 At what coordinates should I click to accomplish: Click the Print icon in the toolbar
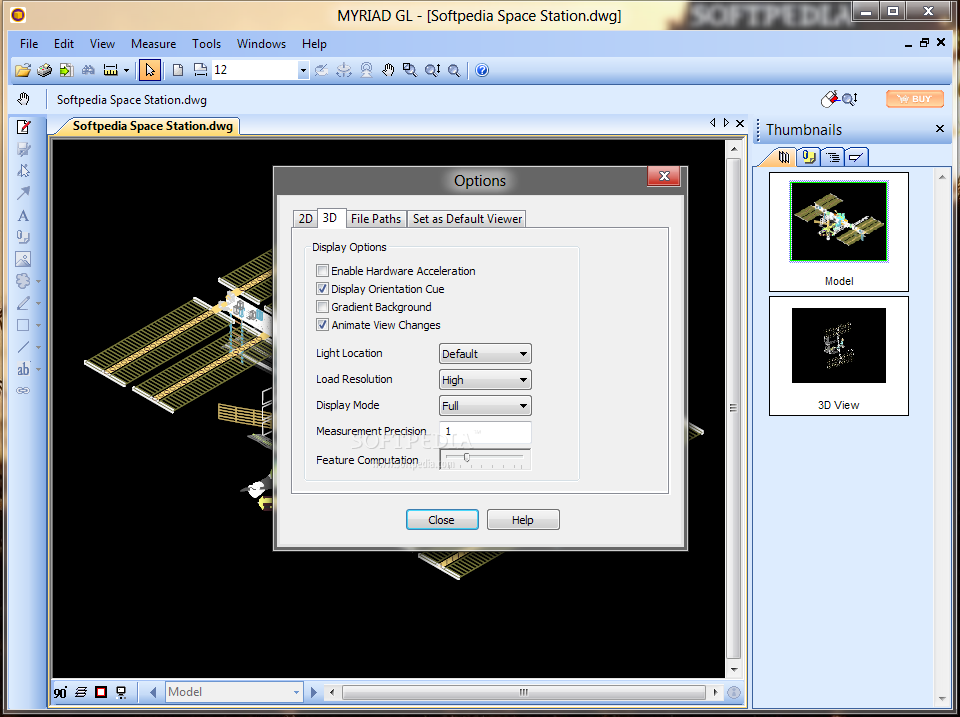(44, 70)
